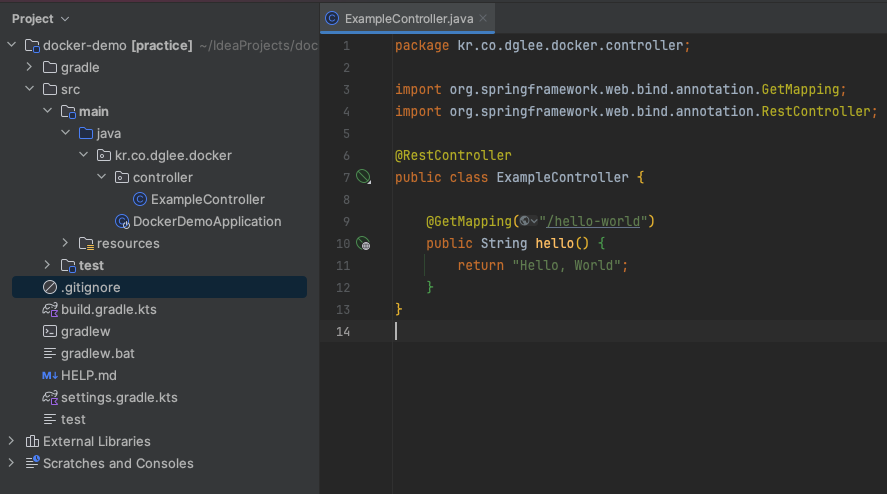Select build.gradle.kts file

pyautogui.click(x=109, y=310)
